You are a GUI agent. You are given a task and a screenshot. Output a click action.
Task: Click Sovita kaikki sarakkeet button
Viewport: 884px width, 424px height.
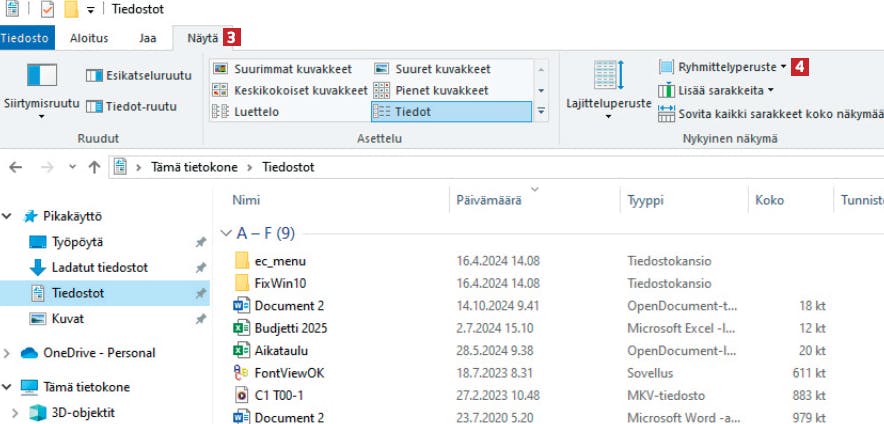[771, 114]
